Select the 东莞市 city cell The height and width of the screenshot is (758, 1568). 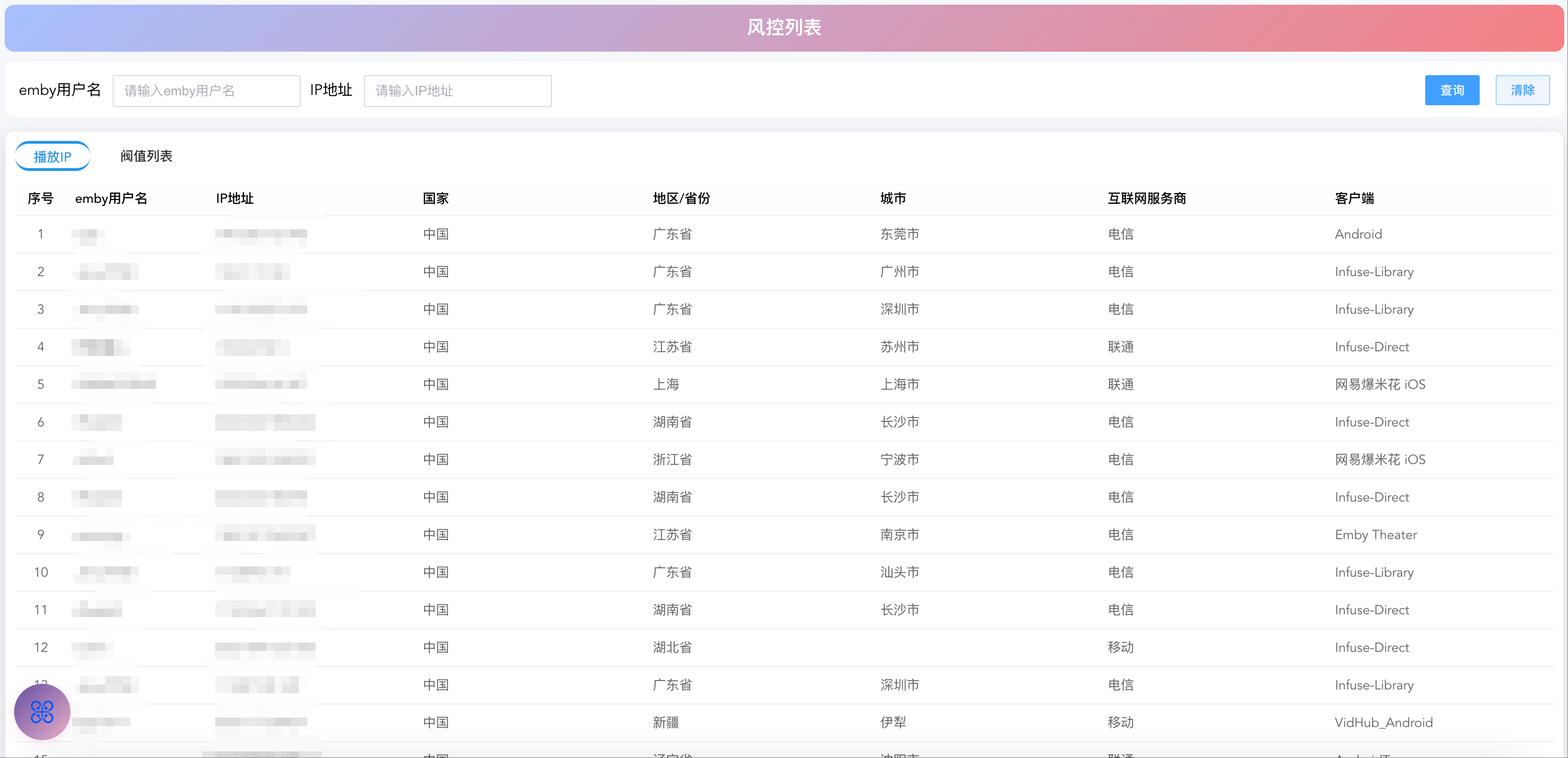(899, 234)
